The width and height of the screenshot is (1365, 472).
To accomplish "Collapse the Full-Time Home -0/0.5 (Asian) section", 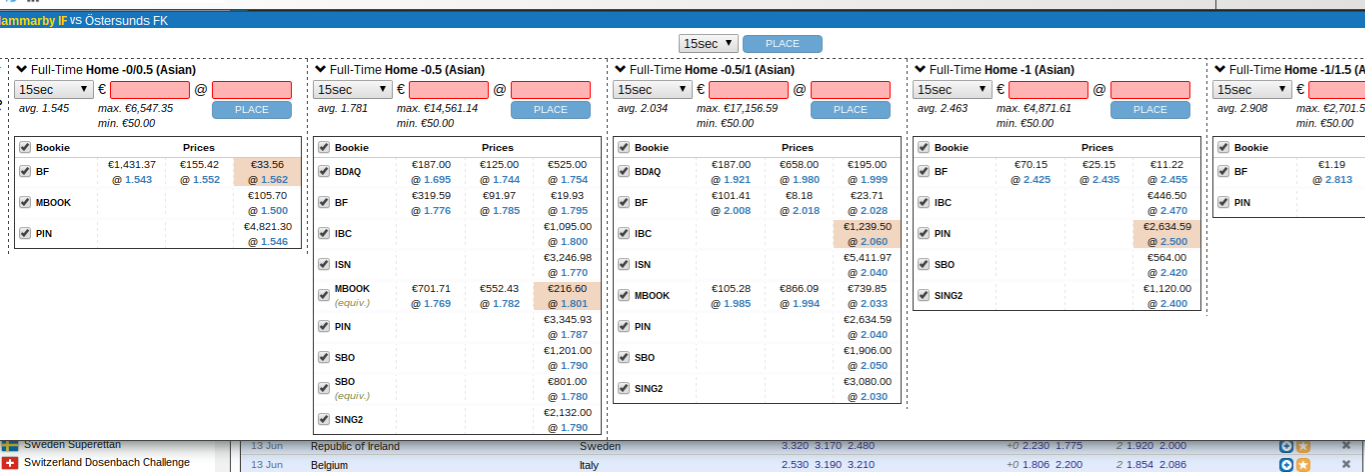I will click(22, 70).
